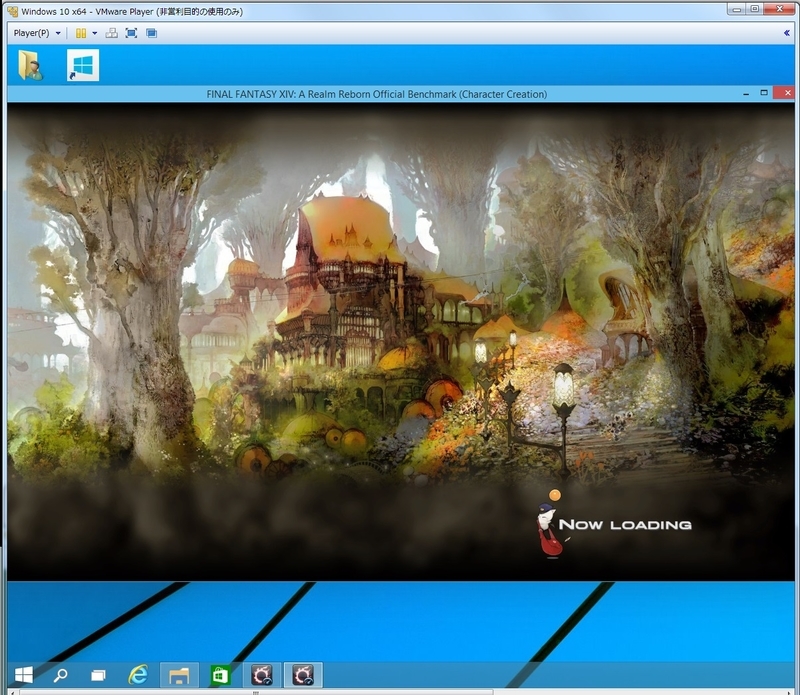Launch Internet Explorer from the taskbar
Image resolution: width=800 pixels, height=695 pixels.
(x=138, y=675)
